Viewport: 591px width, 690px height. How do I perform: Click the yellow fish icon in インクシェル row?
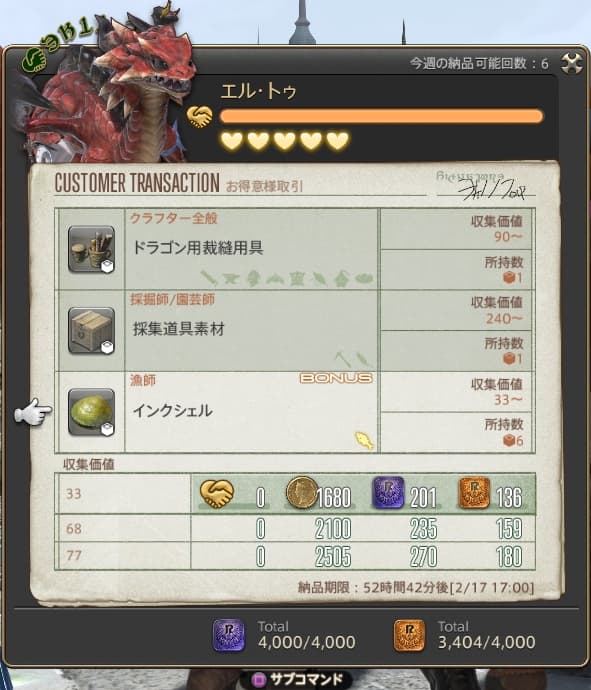tap(364, 440)
